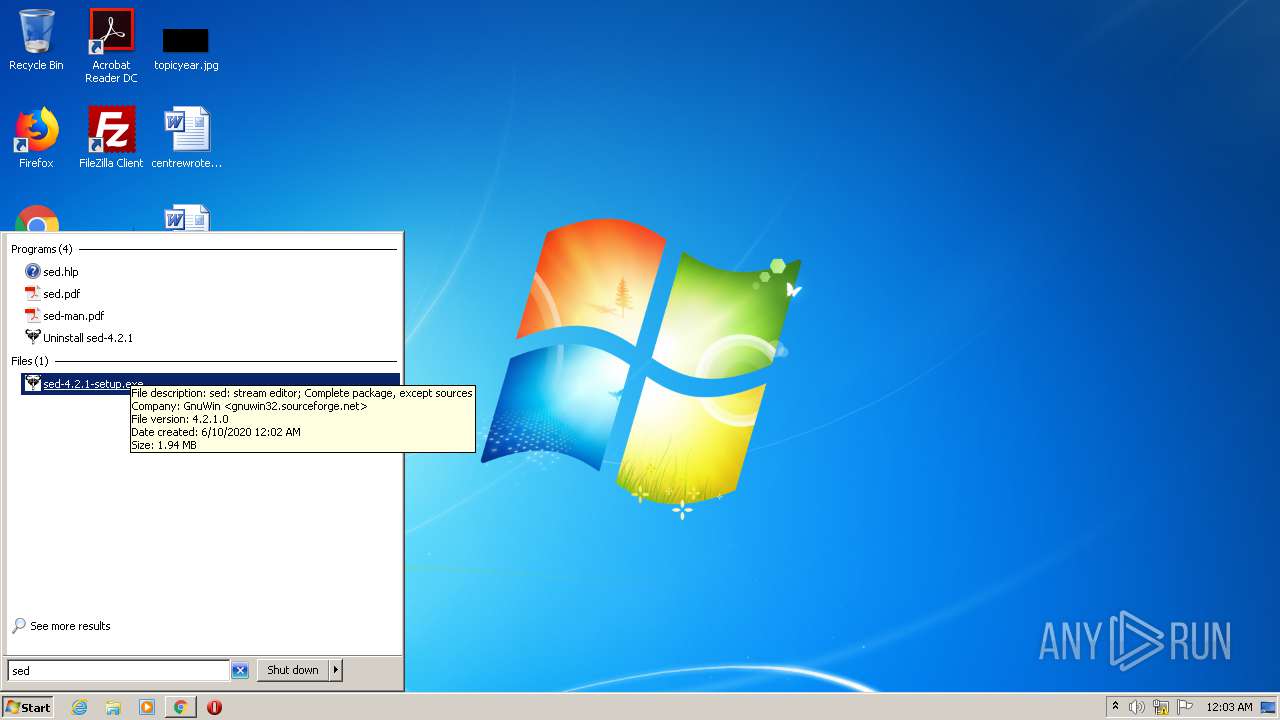Viewport: 1280px width, 720px height.
Task: Open sed.hlp from Programs results
Action: pyautogui.click(x=60, y=272)
